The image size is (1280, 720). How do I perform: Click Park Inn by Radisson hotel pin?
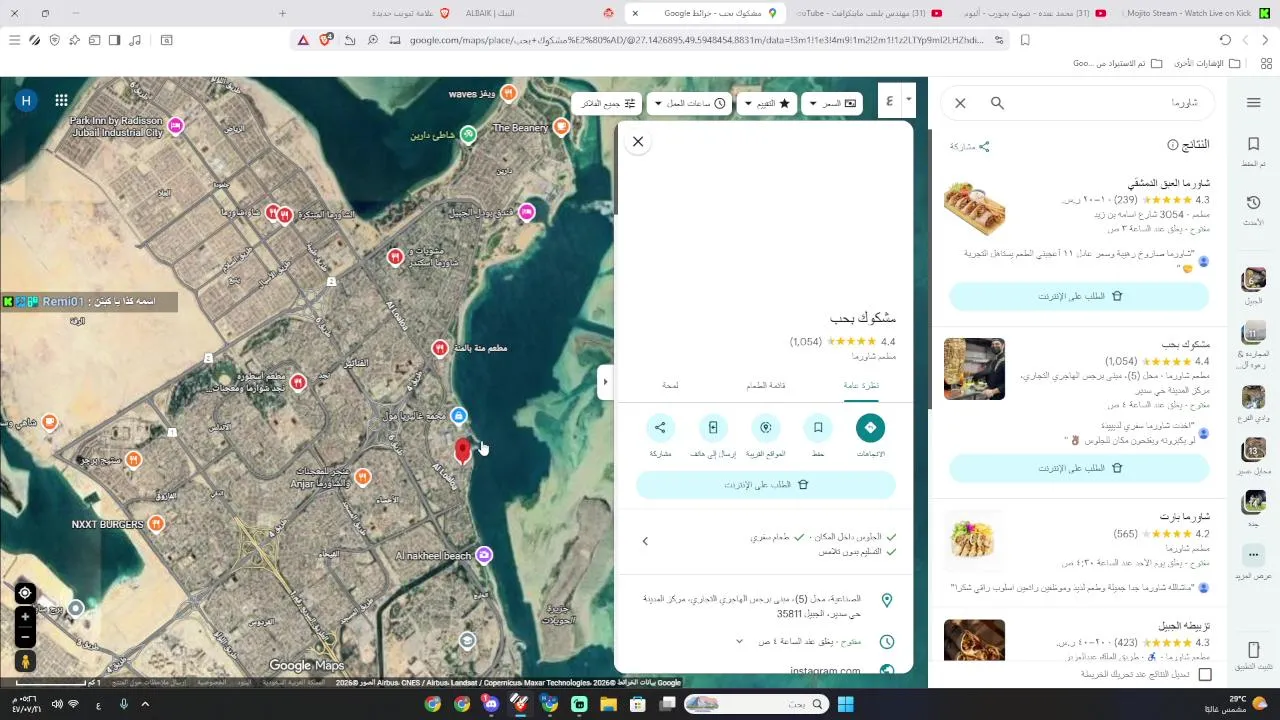coord(176,125)
